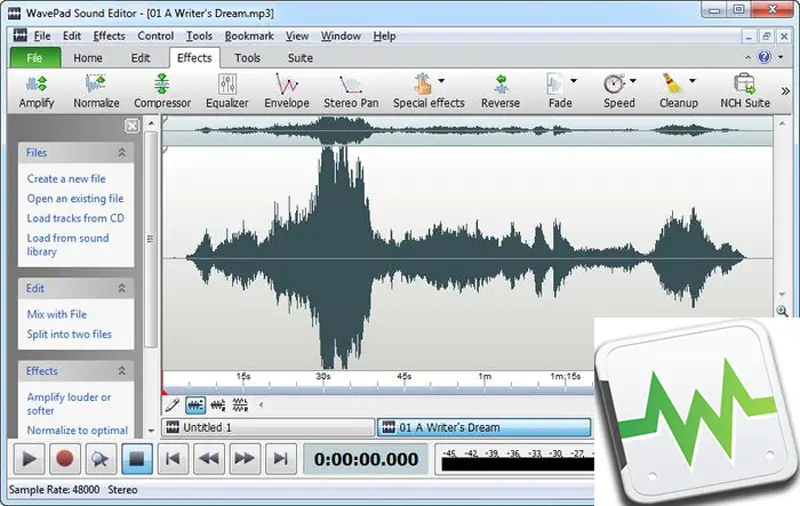Switch to the Tools ribbon tab

tap(247, 58)
